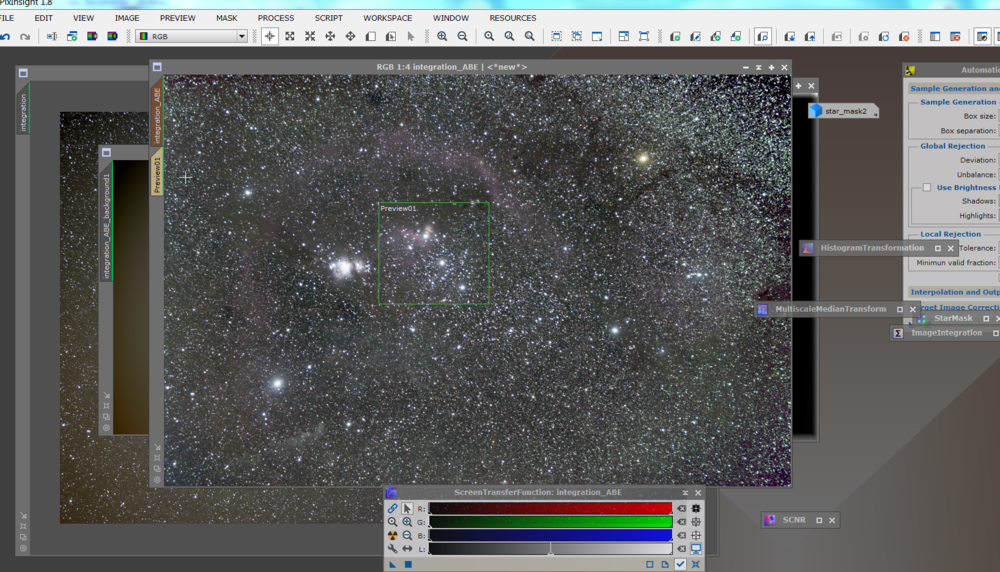This screenshot has width=1000, height=572.
Task: Toggle STF Enable screen monitor icon
Action: [696, 548]
